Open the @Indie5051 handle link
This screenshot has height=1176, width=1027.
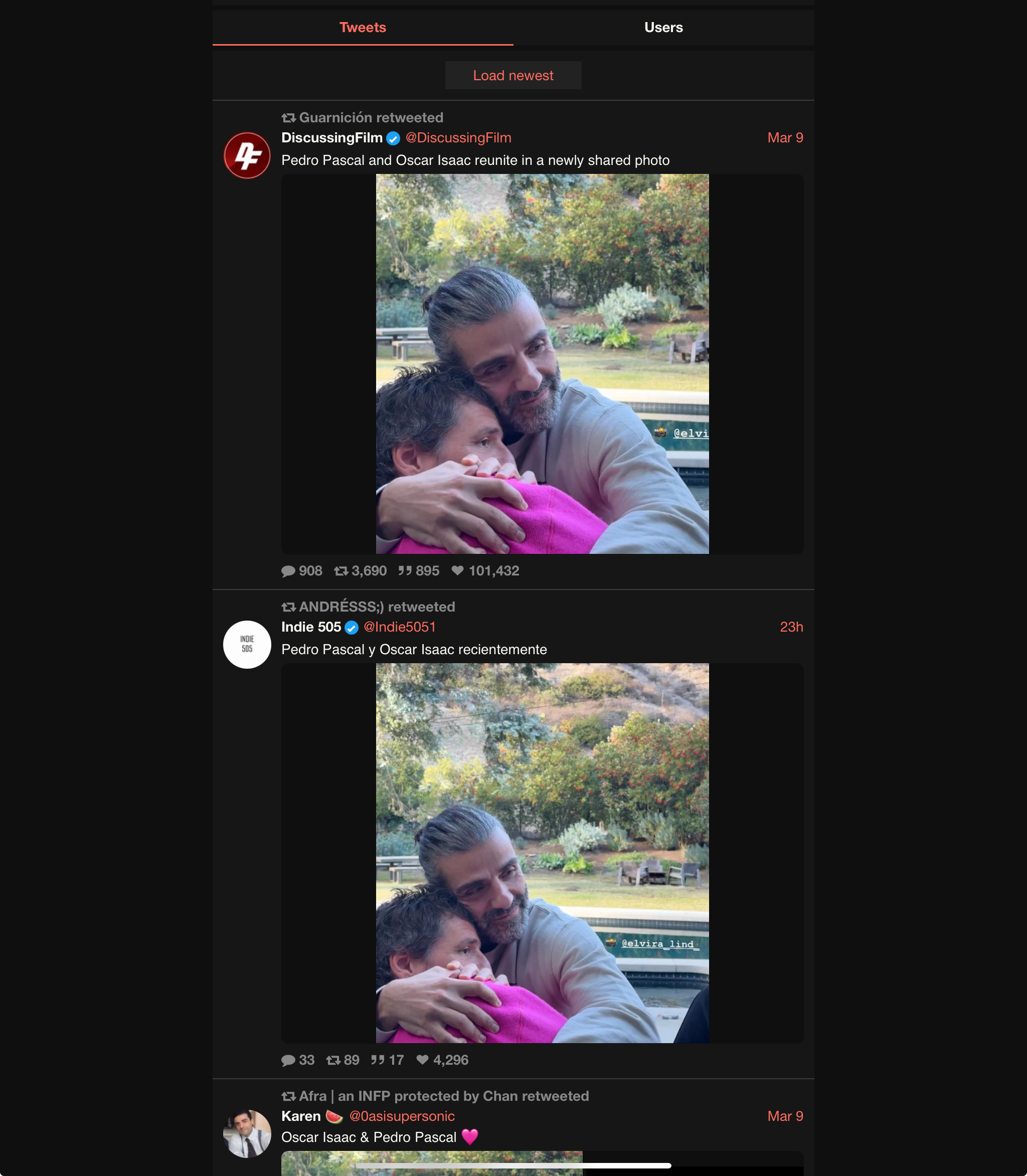(400, 627)
